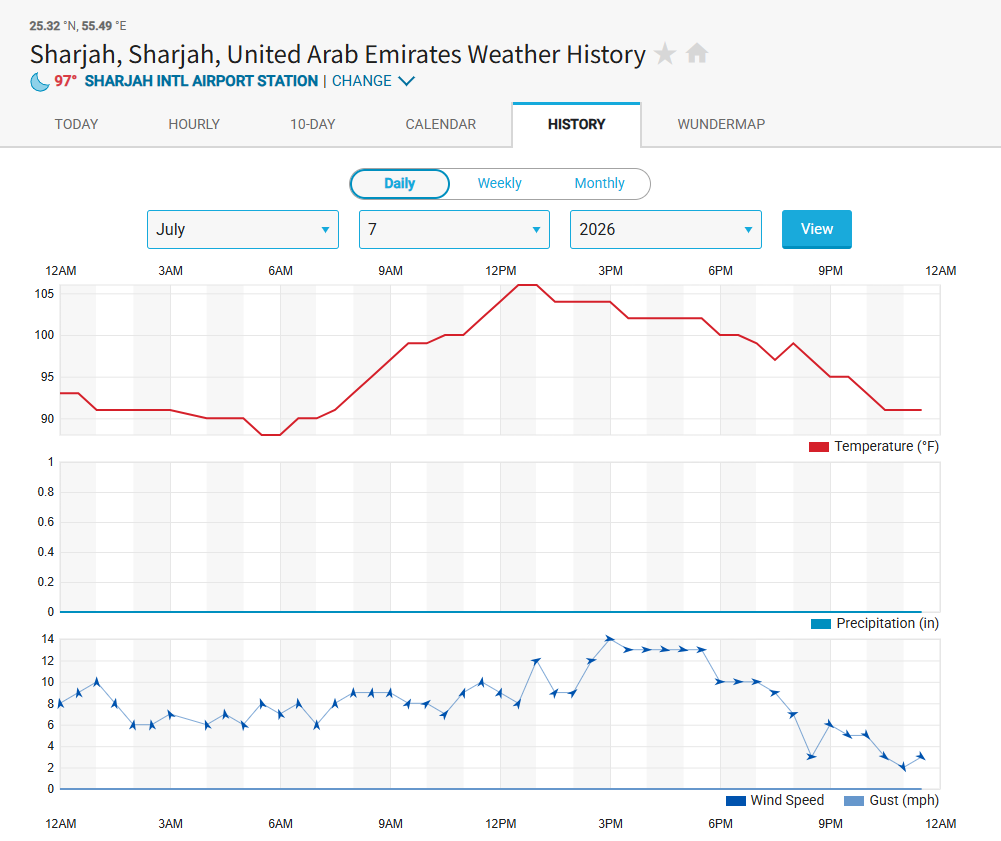
Task: Go to the CALENDAR tab
Action: point(440,124)
